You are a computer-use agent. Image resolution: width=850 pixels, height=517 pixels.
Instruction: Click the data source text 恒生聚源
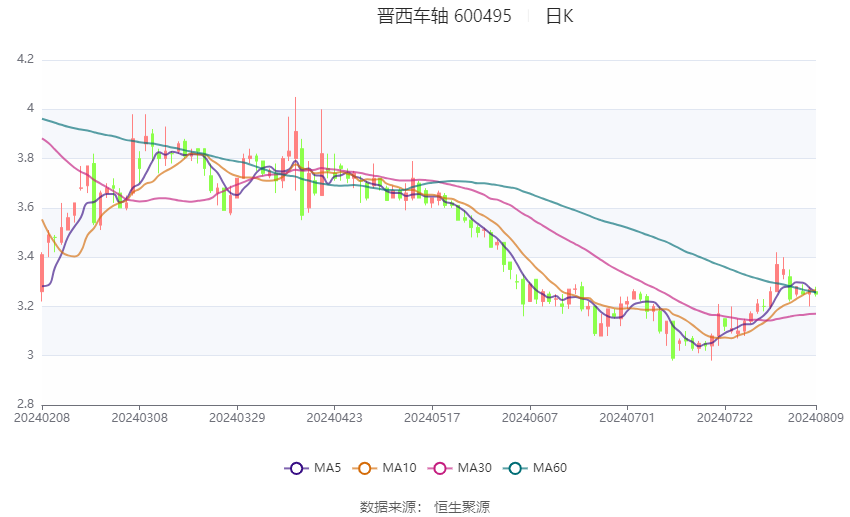point(462,507)
